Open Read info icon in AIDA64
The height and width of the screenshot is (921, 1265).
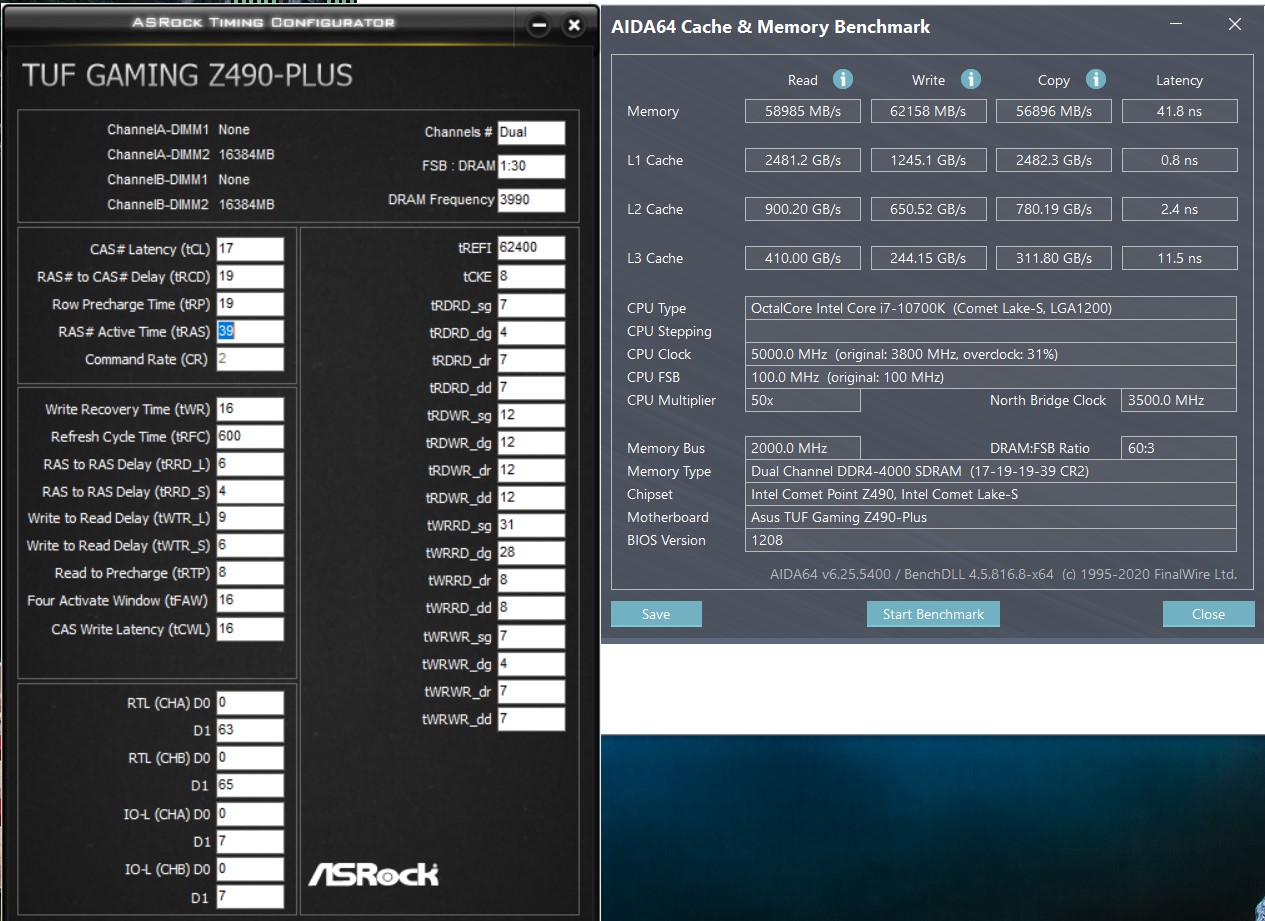tap(843, 79)
